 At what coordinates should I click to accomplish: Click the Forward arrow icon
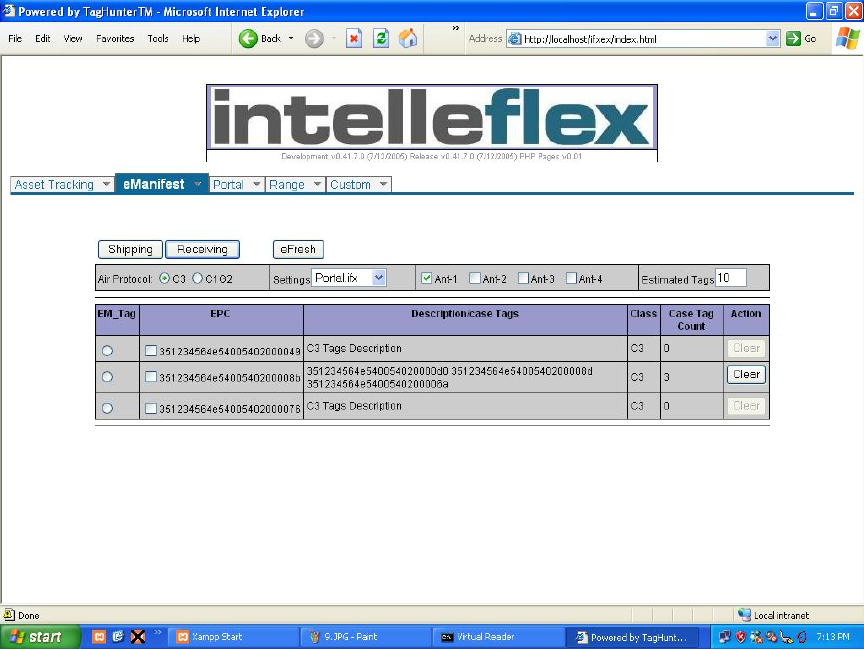pyautogui.click(x=314, y=39)
